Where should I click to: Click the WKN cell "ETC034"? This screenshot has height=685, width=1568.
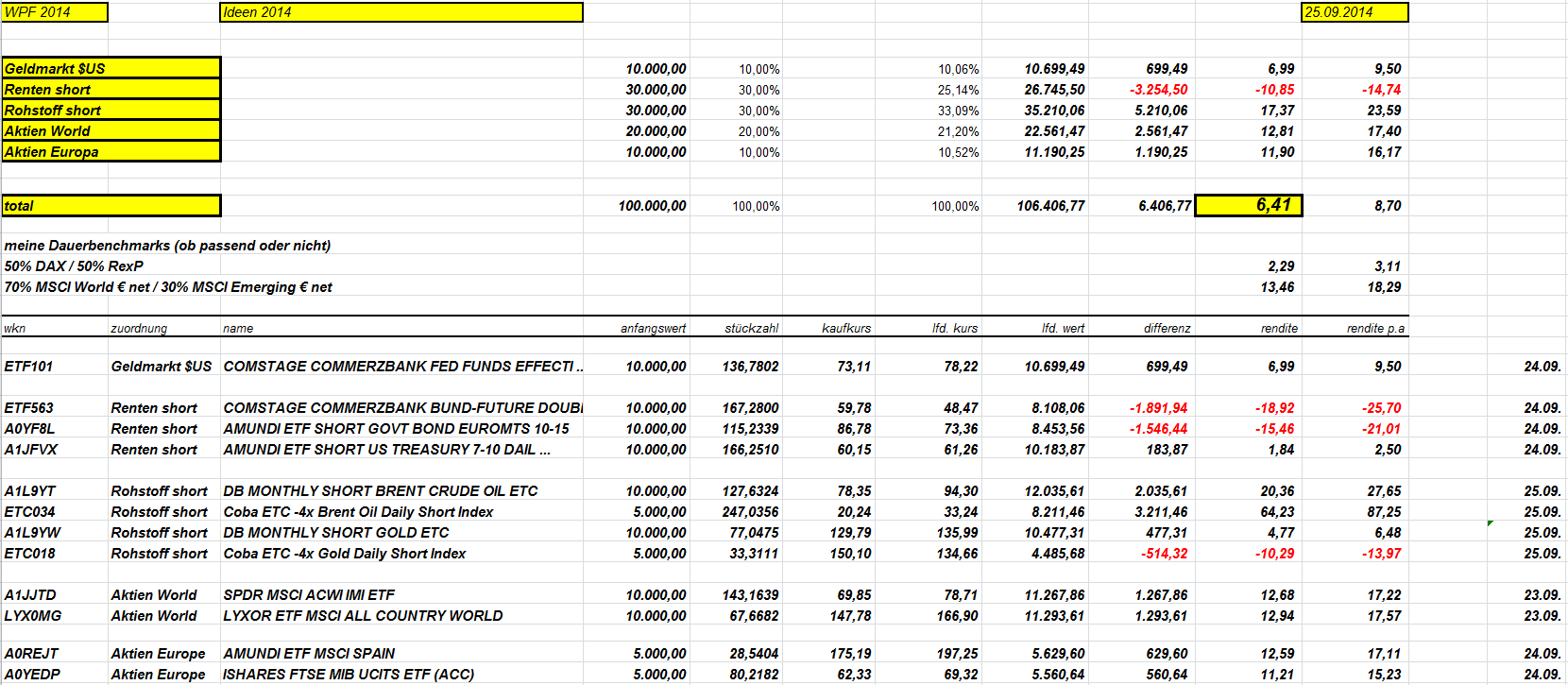click(x=29, y=512)
